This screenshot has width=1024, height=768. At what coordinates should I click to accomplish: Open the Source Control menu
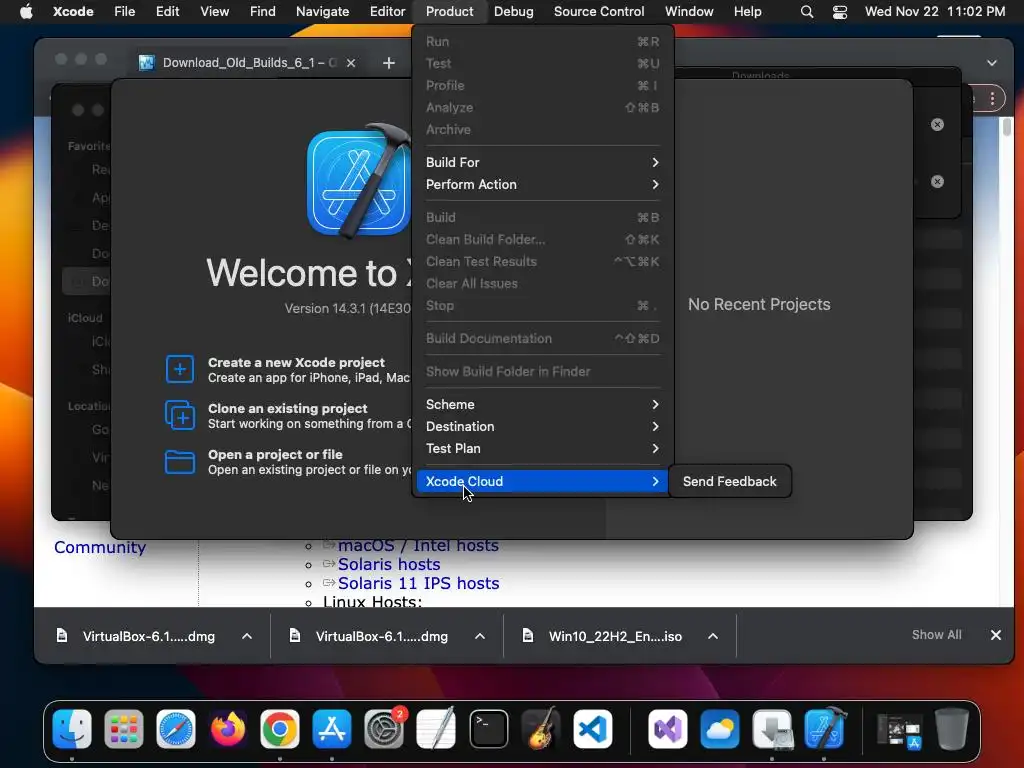(x=599, y=11)
